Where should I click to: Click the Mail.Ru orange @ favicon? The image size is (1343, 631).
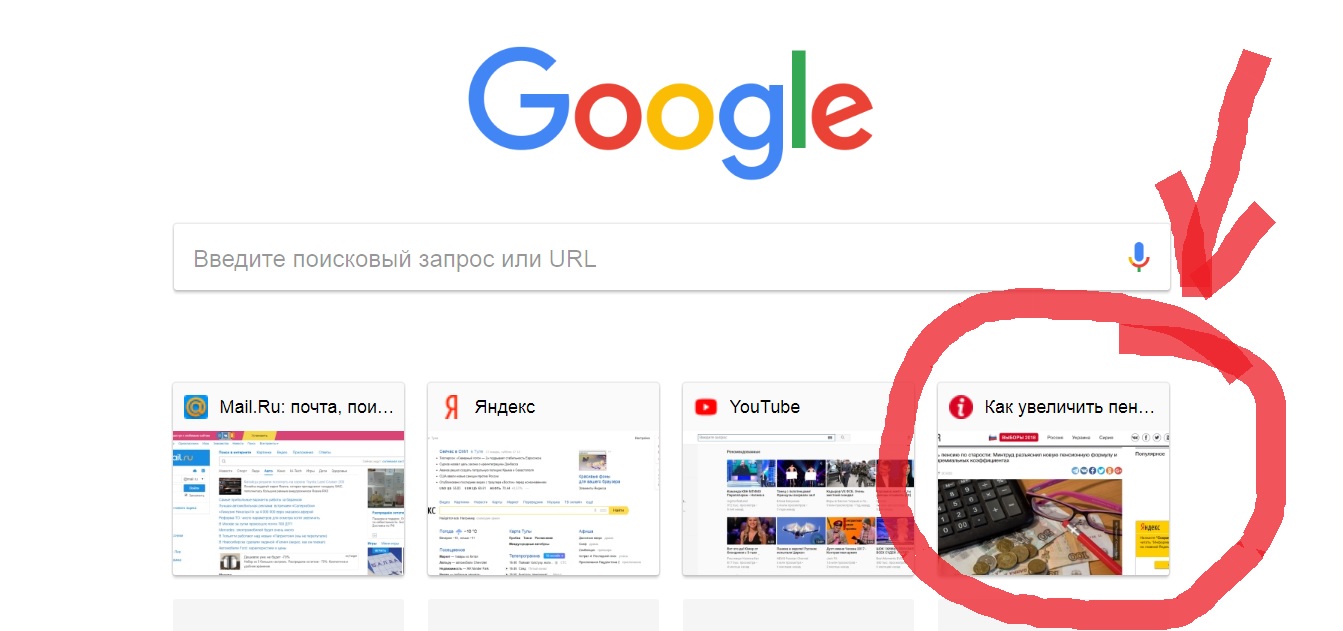[x=195, y=407]
